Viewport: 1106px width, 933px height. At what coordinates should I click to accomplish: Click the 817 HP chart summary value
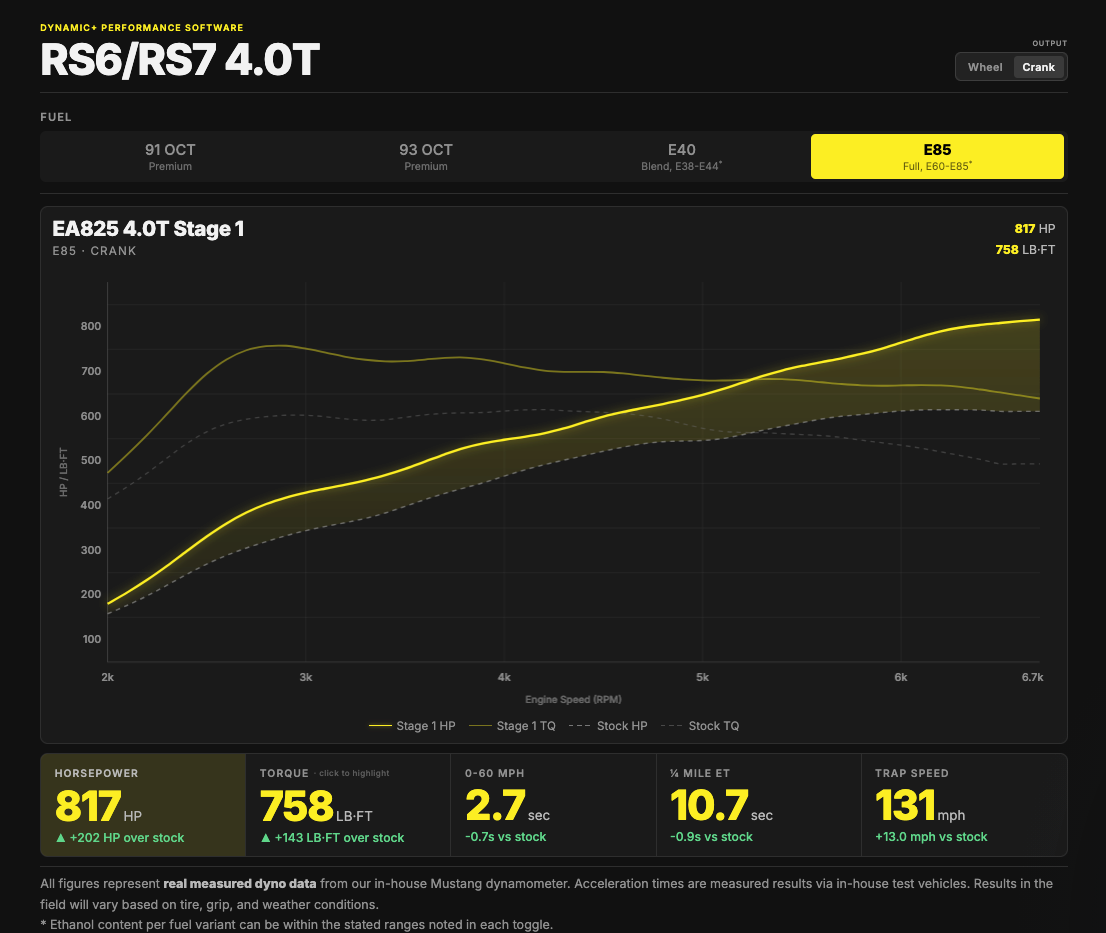tap(1035, 228)
